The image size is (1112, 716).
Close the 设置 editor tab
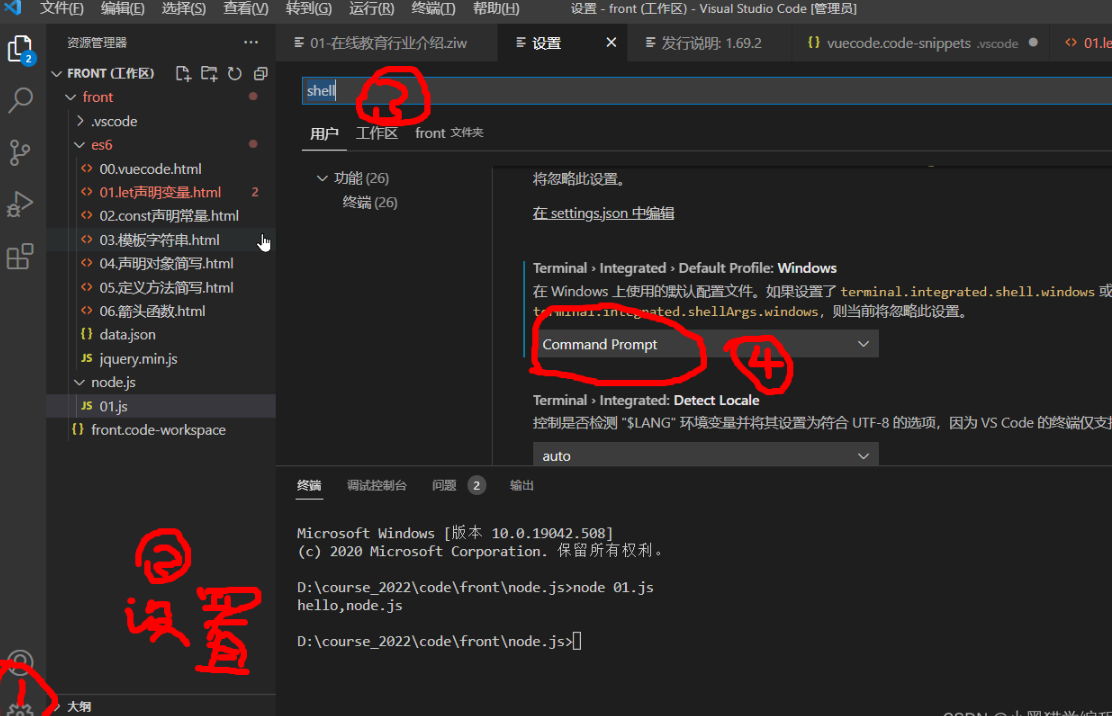point(612,43)
